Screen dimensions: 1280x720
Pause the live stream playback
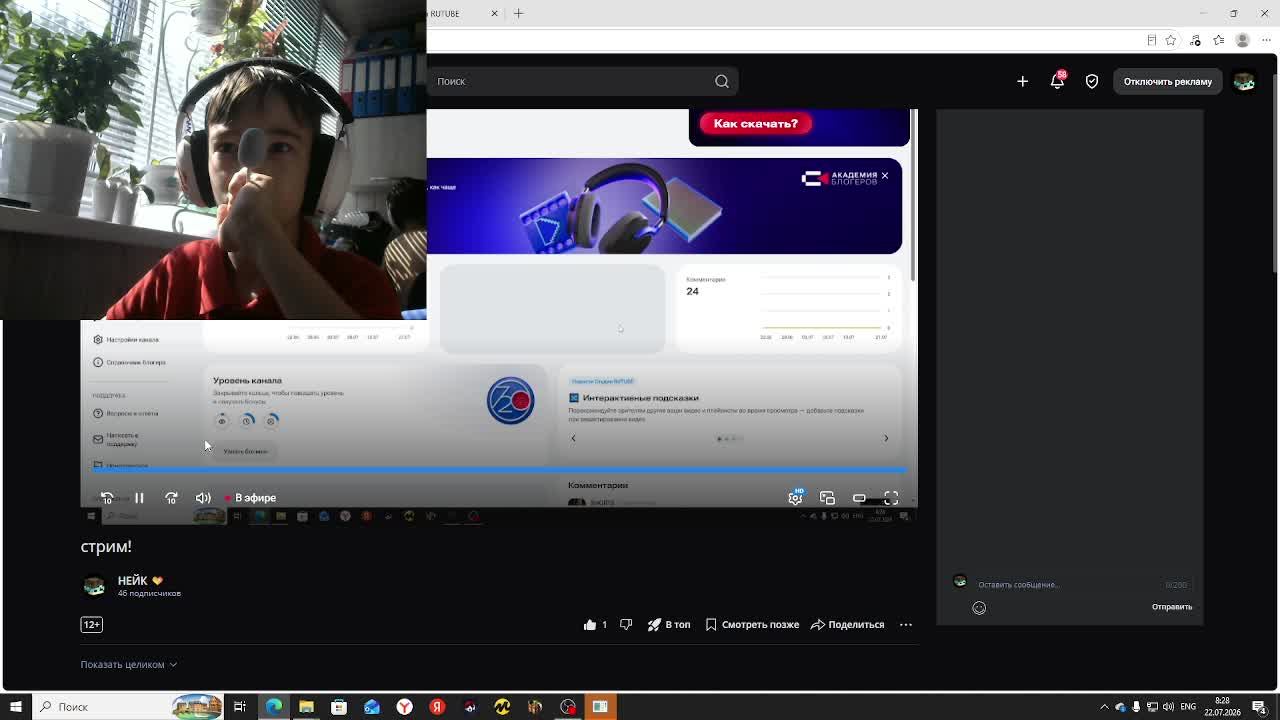point(139,498)
